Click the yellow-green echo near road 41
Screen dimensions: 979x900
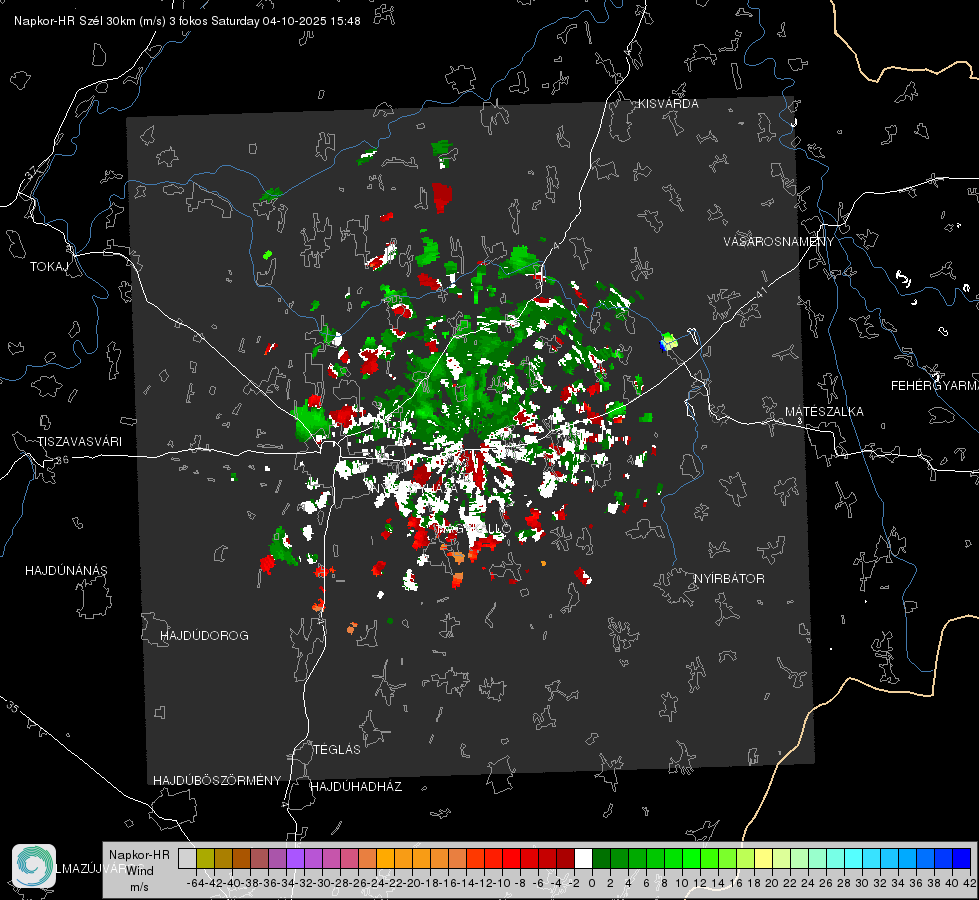(x=669, y=342)
